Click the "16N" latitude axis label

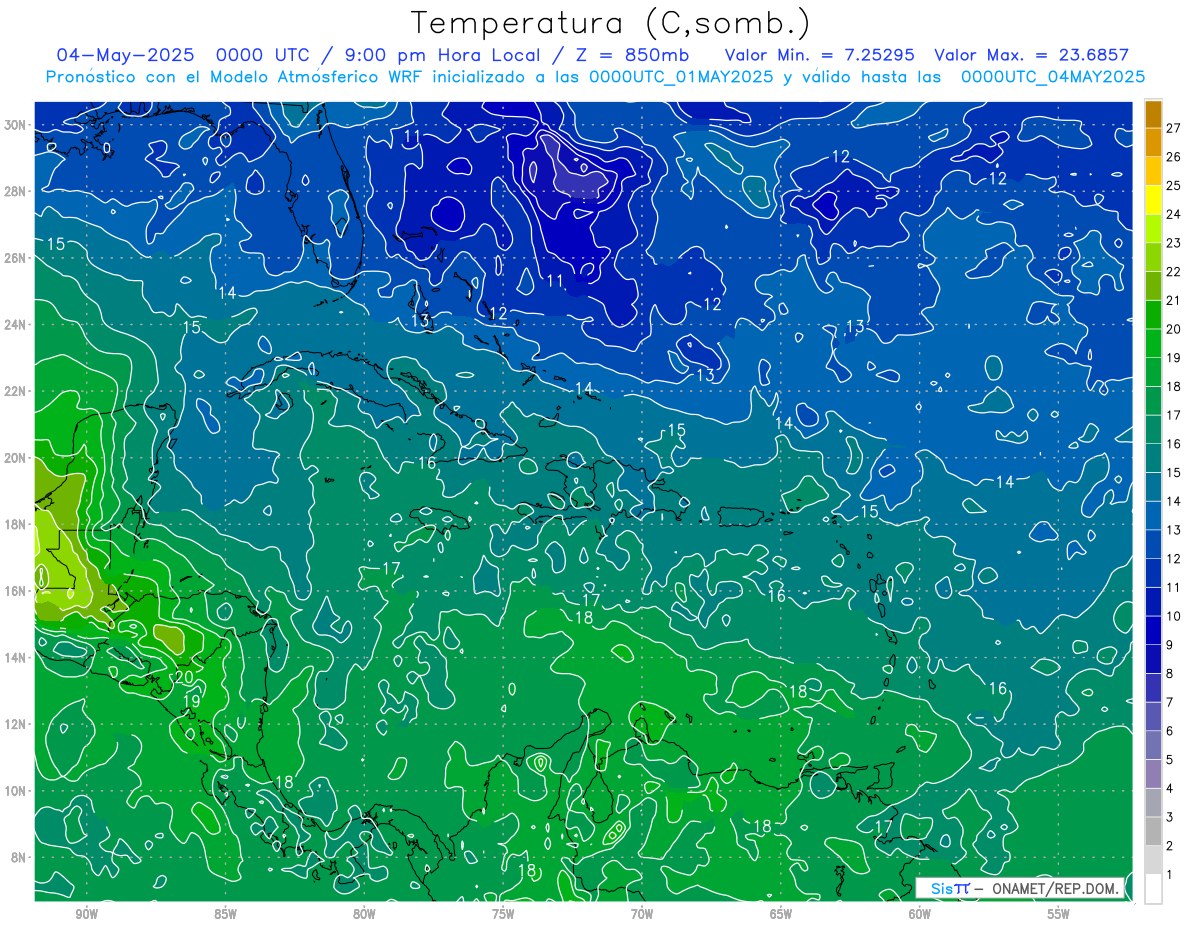click(16, 591)
